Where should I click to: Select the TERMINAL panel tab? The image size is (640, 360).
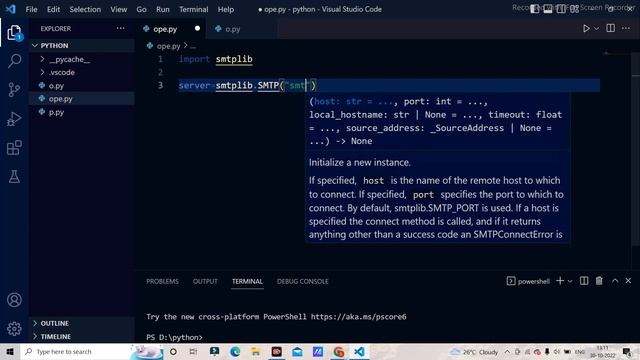tap(247, 281)
